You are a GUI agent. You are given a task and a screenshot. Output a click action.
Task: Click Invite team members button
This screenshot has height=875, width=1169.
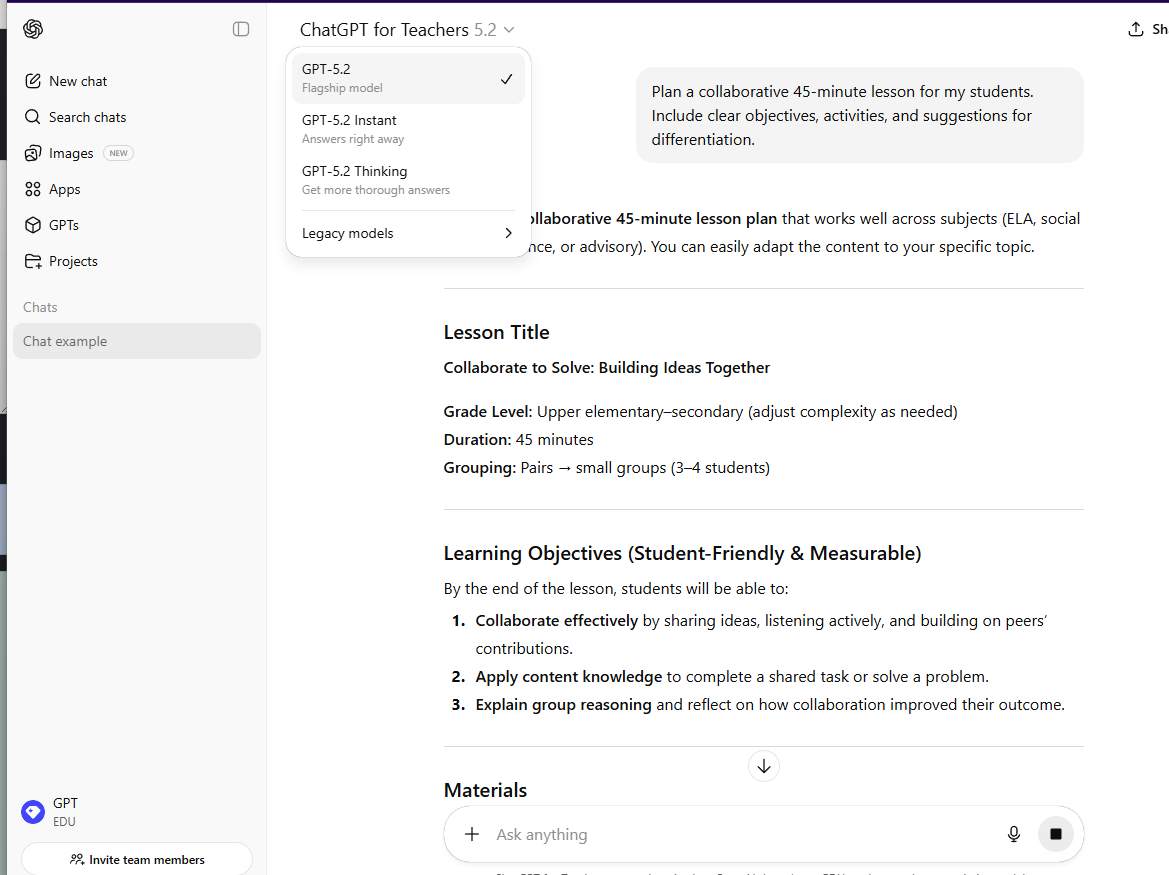click(x=137, y=859)
